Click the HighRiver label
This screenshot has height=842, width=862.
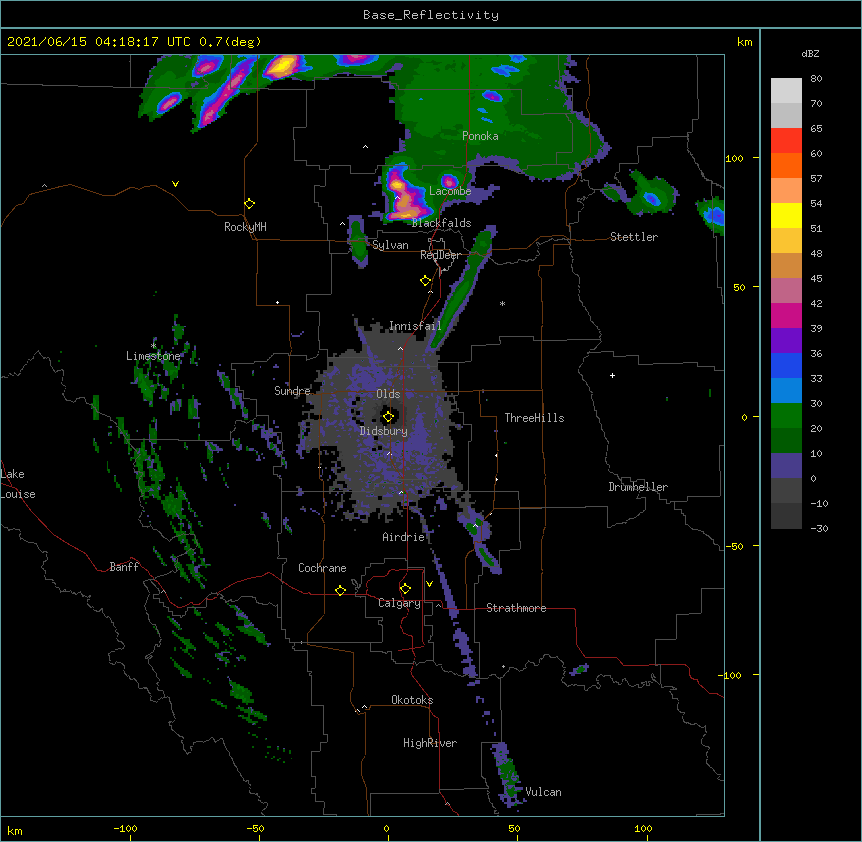pos(430,743)
